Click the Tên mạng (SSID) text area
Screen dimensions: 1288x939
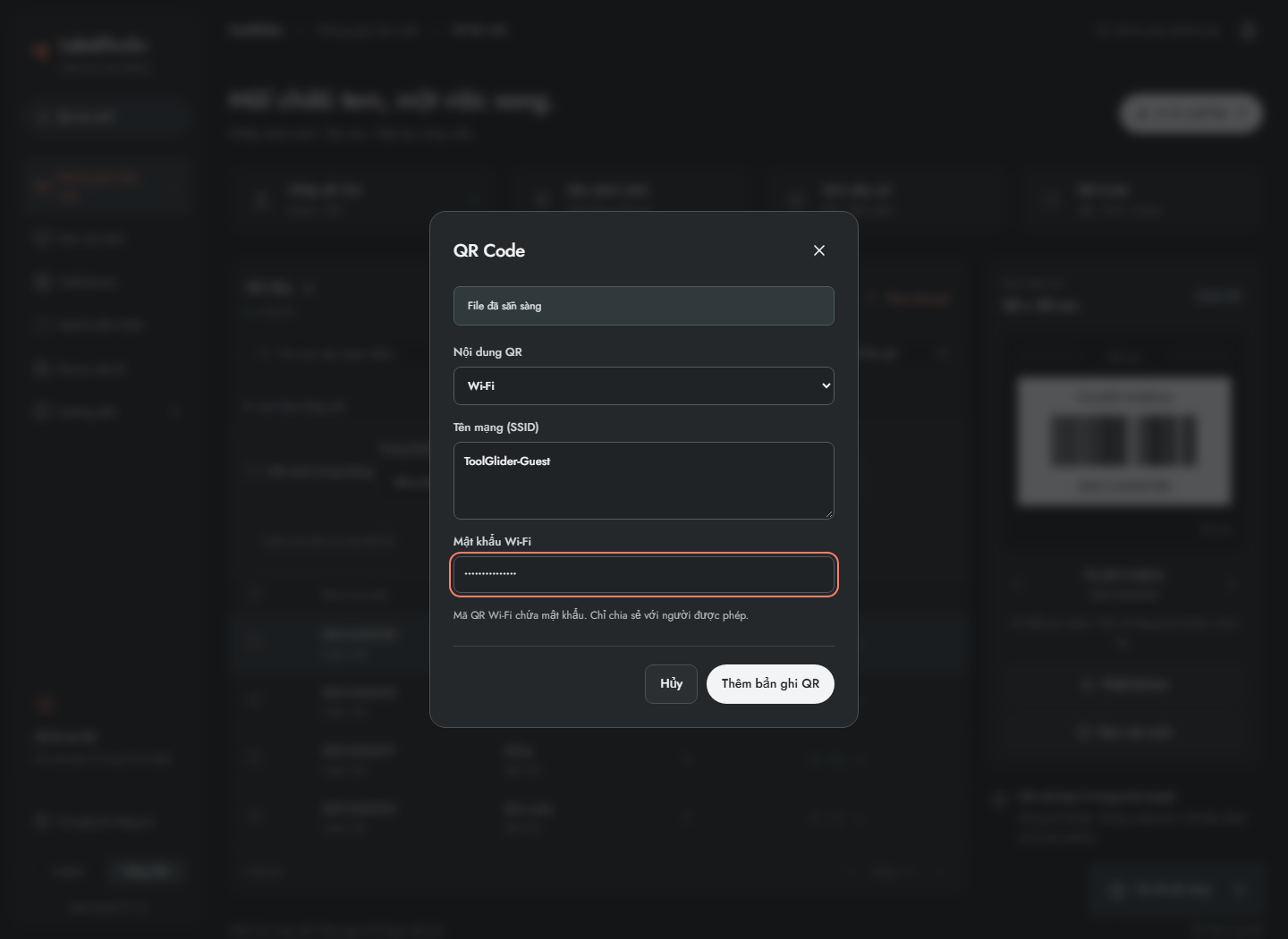pyautogui.click(x=644, y=480)
